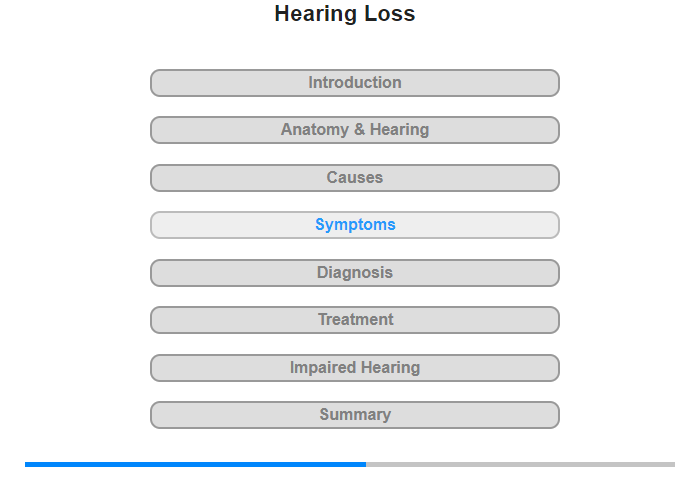The width and height of the screenshot is (700, 480).
Task: Click the gray unfilled portion of progress bar
Action: click(521, 464)
